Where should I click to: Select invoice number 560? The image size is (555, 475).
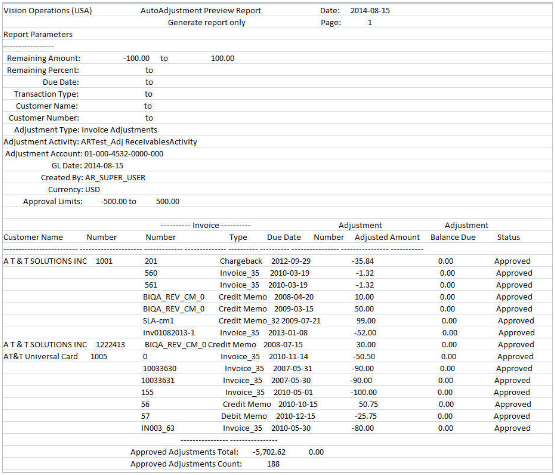pyautogui.click(x=151, y=273)
